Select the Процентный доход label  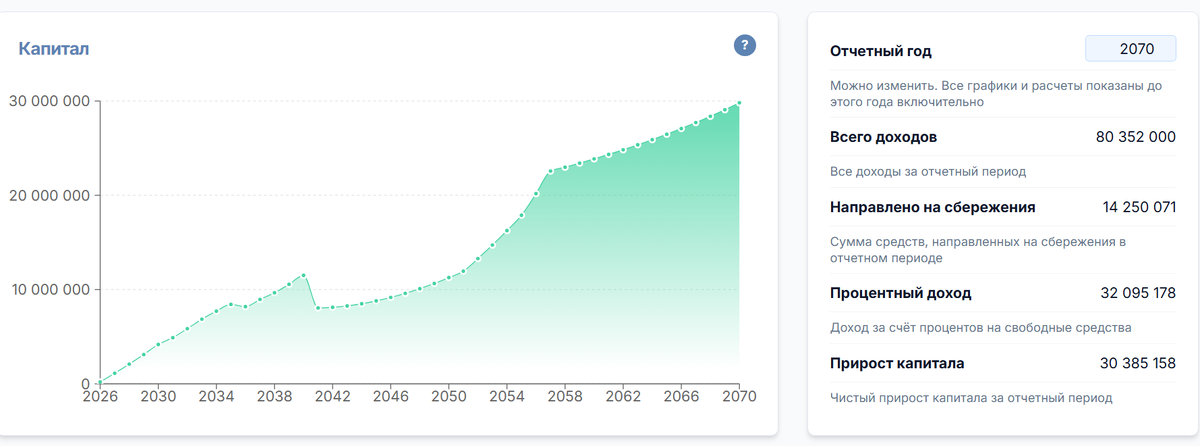[901, 293]
